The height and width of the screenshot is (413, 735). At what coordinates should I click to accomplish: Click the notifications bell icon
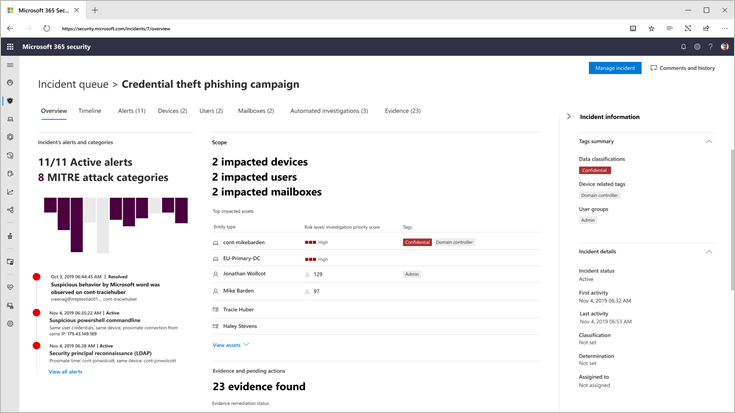click(x=684, y=46)
